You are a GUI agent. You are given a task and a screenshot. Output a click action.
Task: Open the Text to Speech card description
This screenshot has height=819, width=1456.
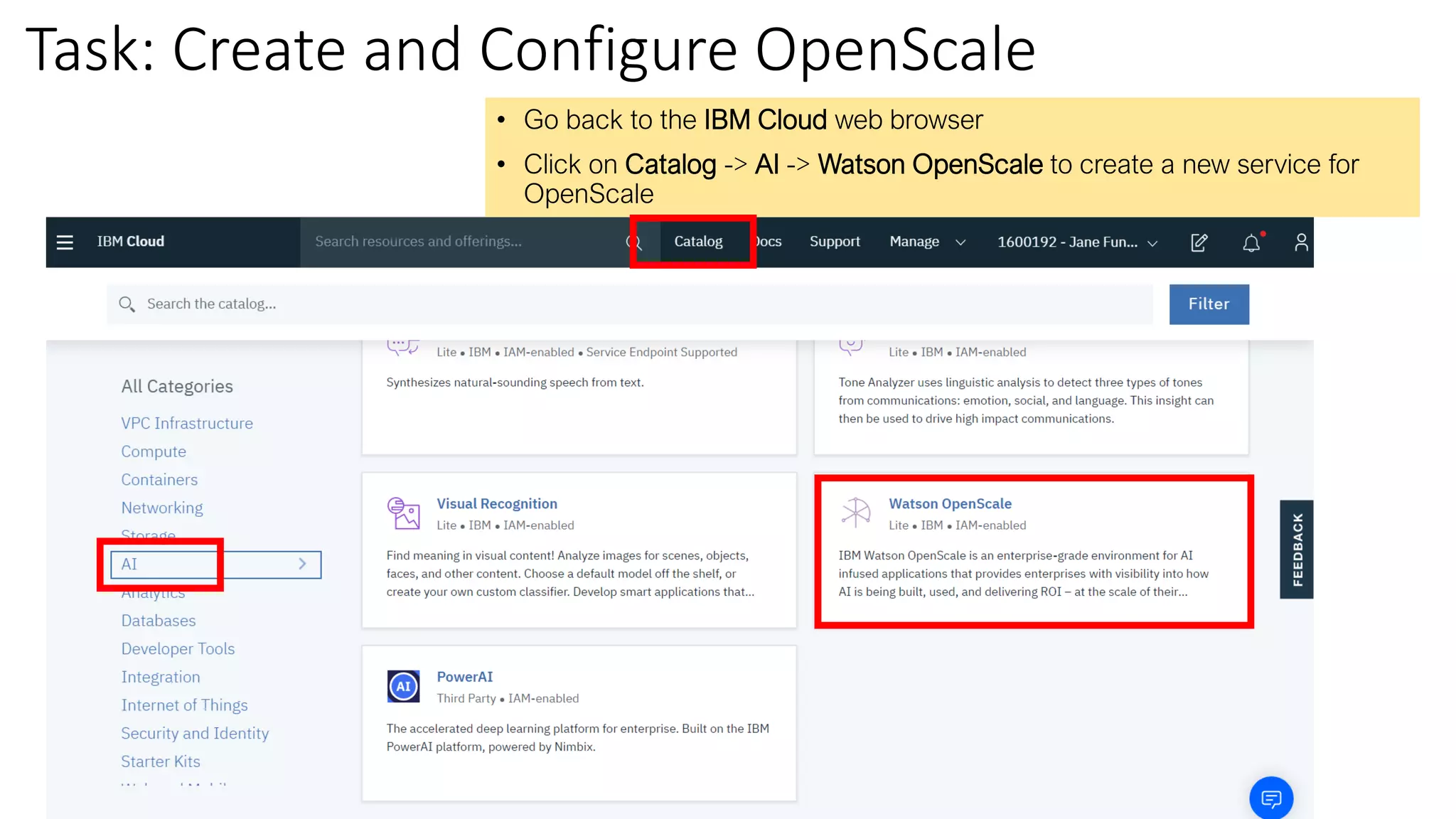click(x=515, y=382)
